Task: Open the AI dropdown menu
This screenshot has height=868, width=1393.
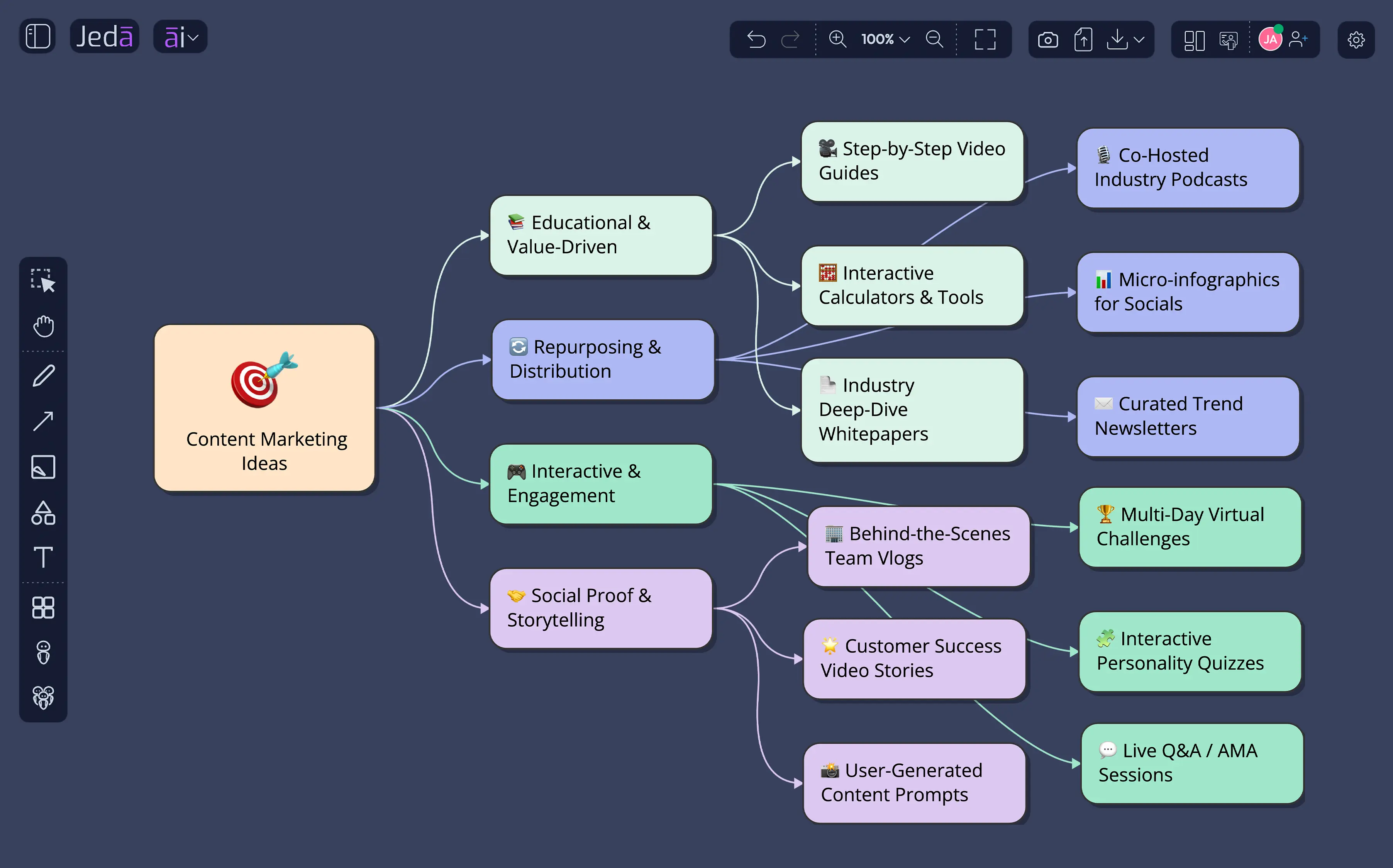Action: [x=180, y=37]
